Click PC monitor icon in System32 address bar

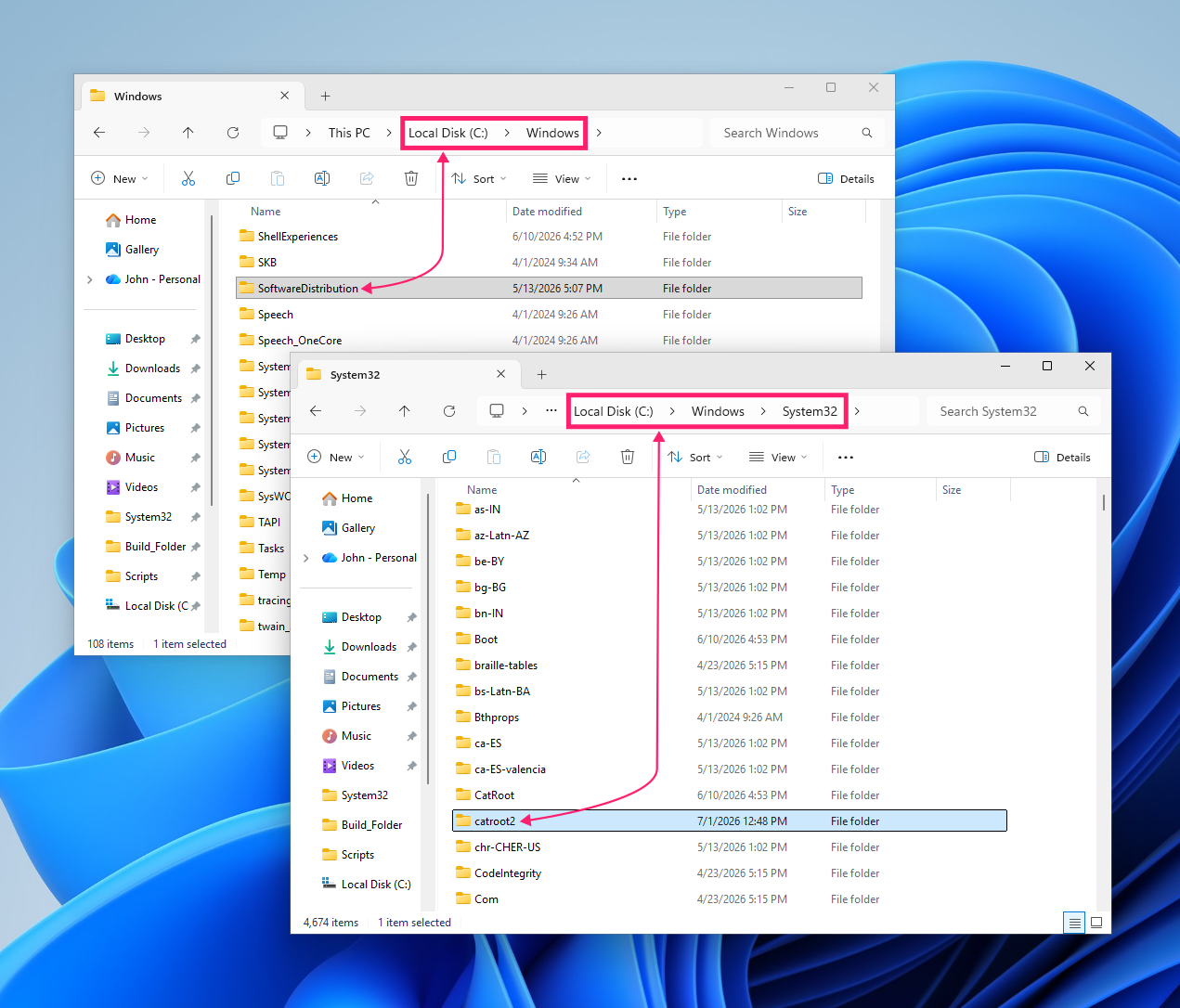(x=497, y=410)
